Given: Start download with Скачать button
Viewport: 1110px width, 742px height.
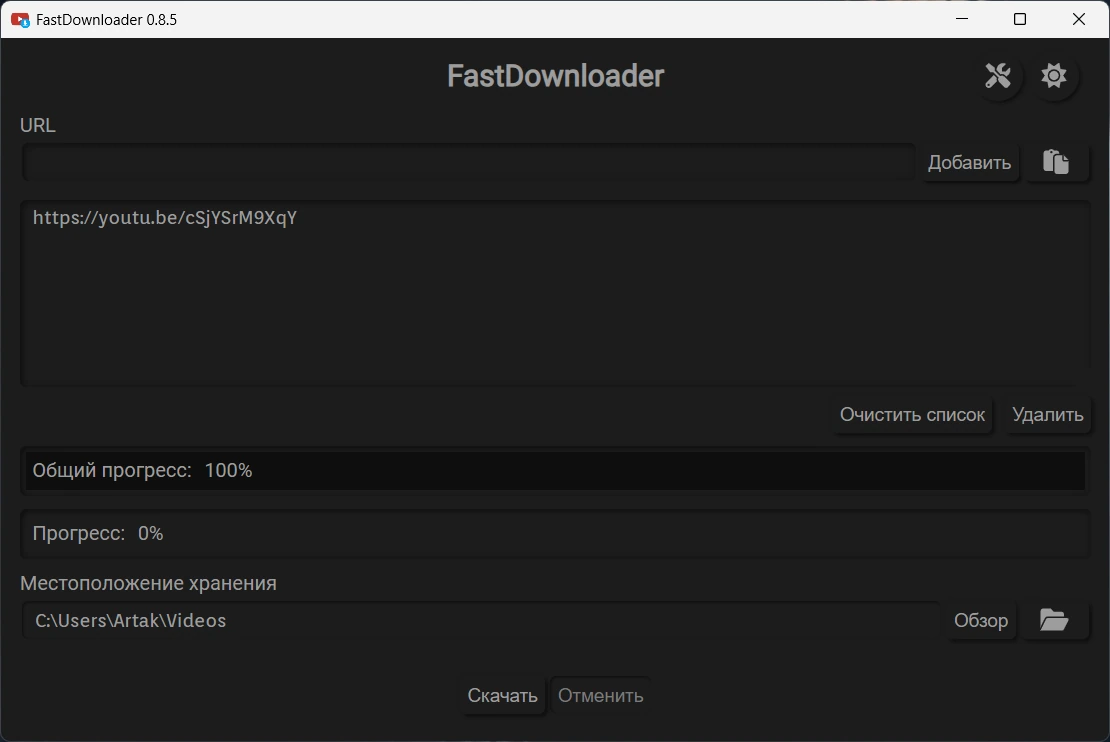Looking at the screenshot, I should pos(502,695).
